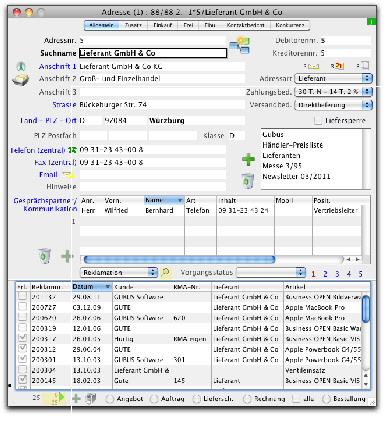Switch to the Kontaktbedarf tab

pos(245,25)
